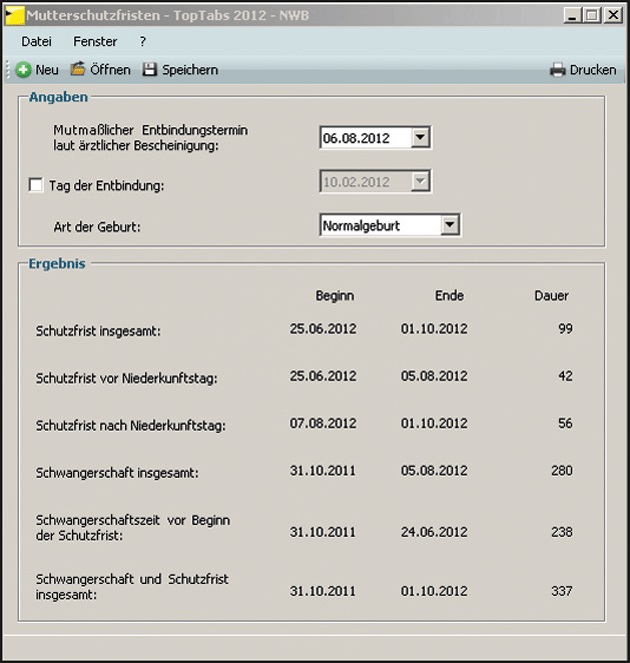The image size is (630, 663).
Task: Maximize the Mutterschutzfristen window
Action: tap(590, 15)
